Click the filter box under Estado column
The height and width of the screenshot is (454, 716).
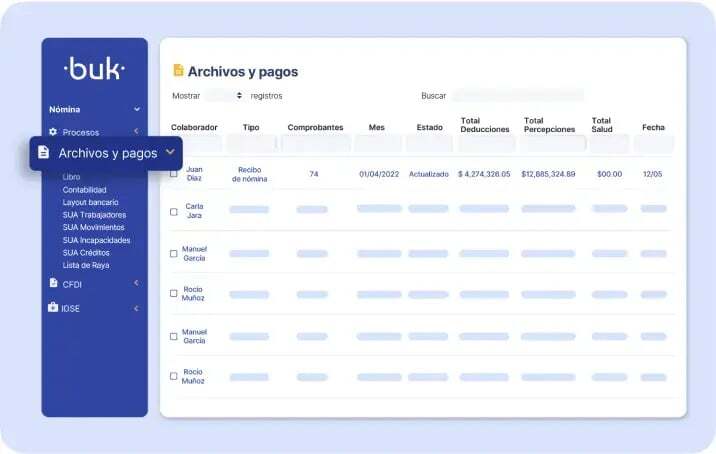pos(428,144)
